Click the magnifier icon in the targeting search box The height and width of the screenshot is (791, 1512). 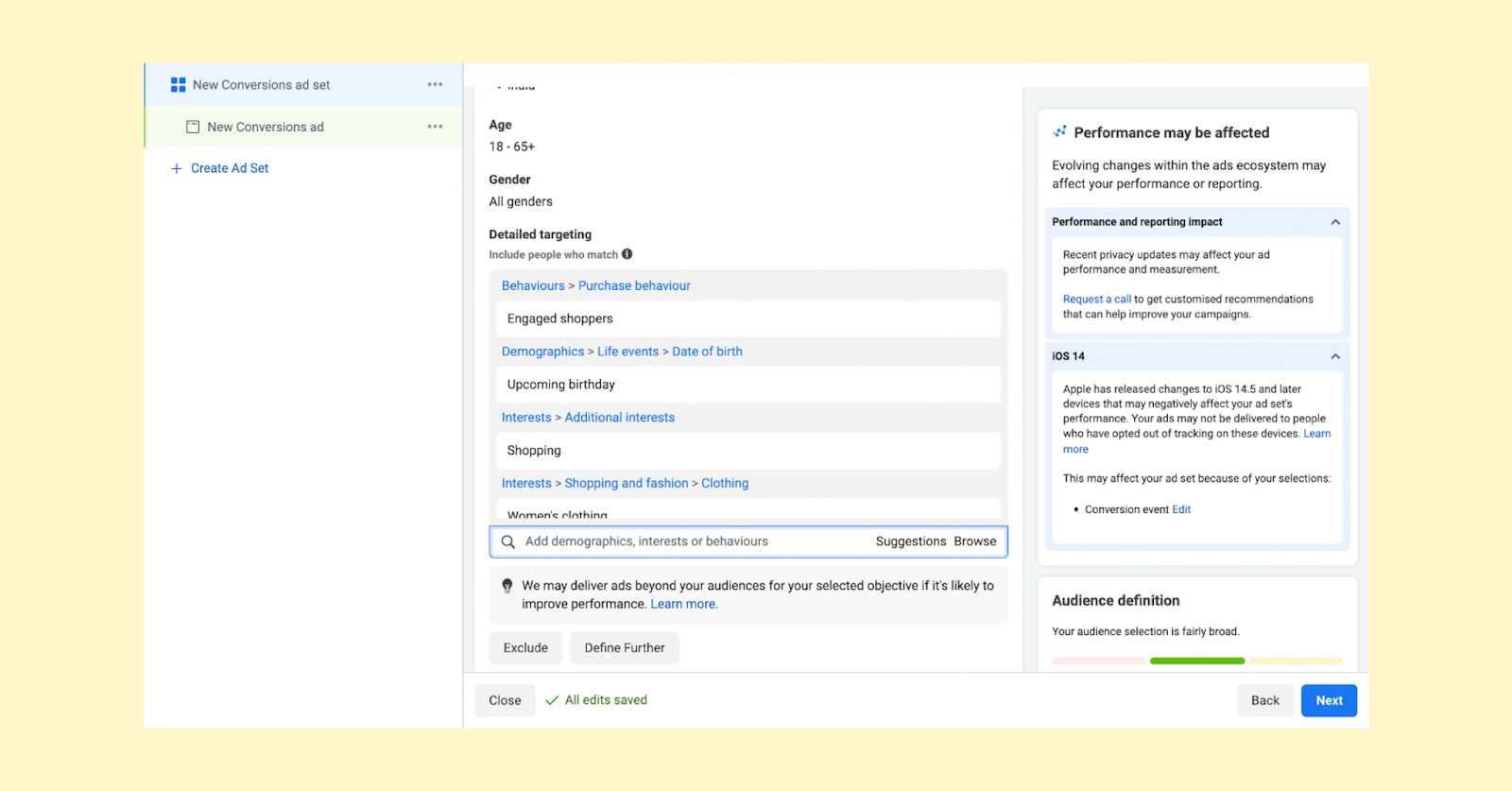click(507, 542)
